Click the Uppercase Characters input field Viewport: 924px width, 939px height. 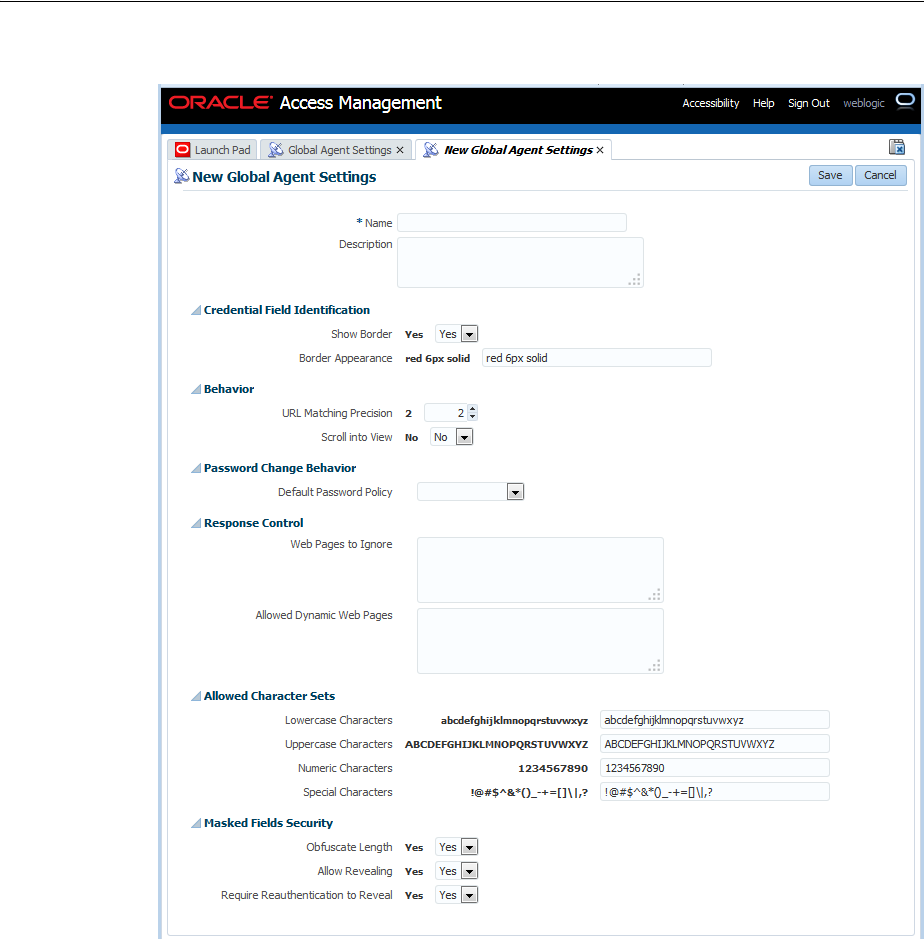[714, 744]
